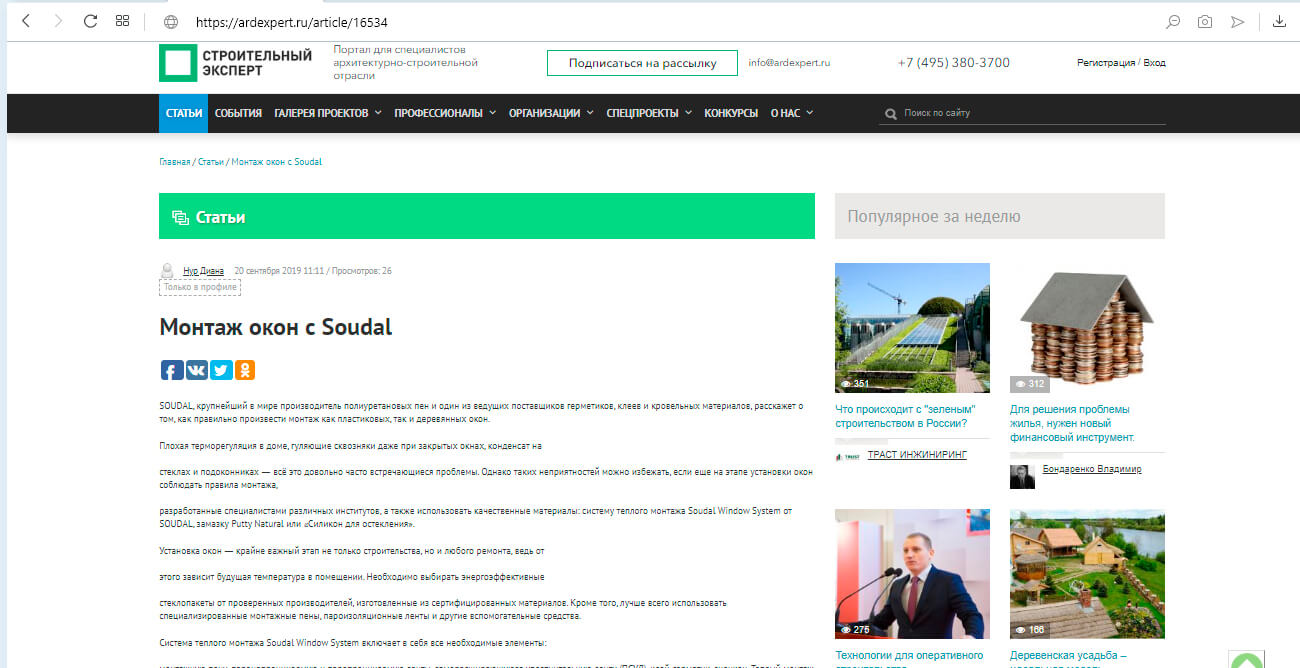Click the Главная breadcrumb link
This screenshot has width=1300, height=668.
tap(174, 162)
